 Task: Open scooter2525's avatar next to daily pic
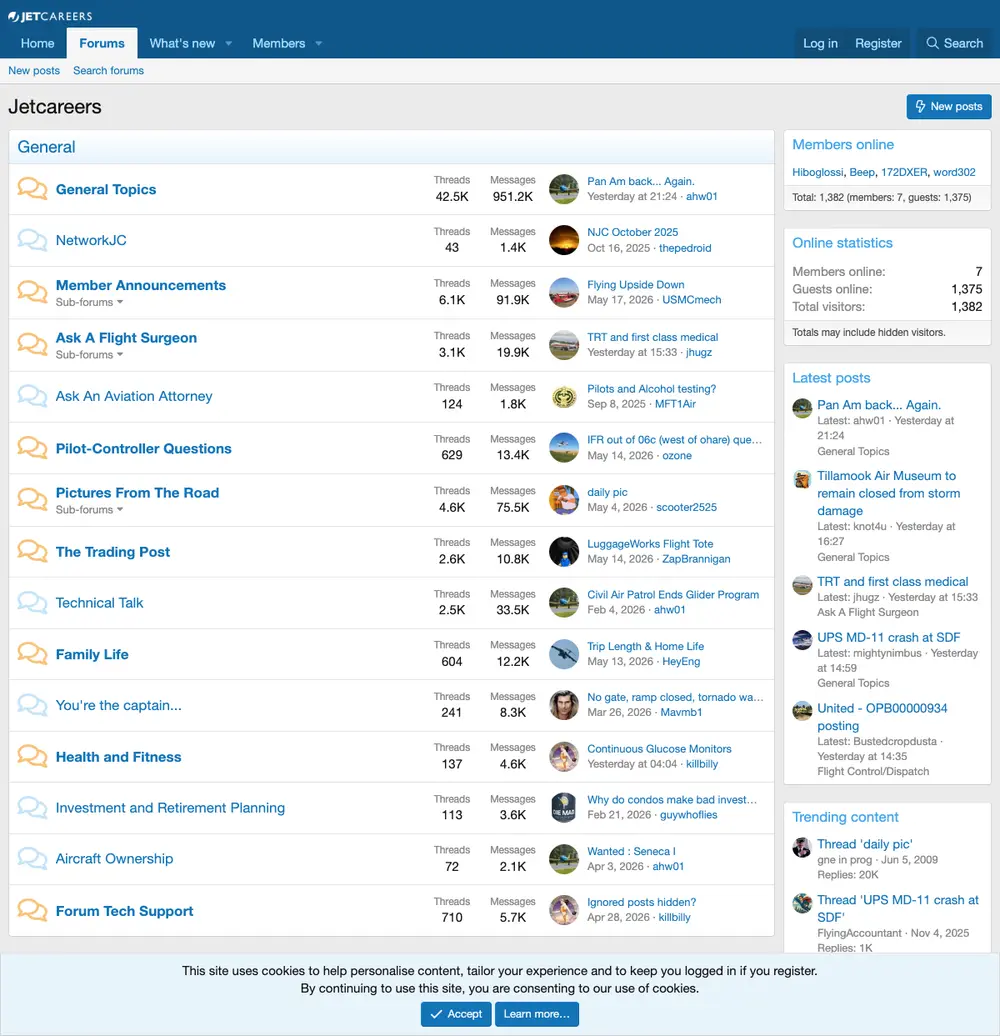pyautogui.click(x=564, y=500)
